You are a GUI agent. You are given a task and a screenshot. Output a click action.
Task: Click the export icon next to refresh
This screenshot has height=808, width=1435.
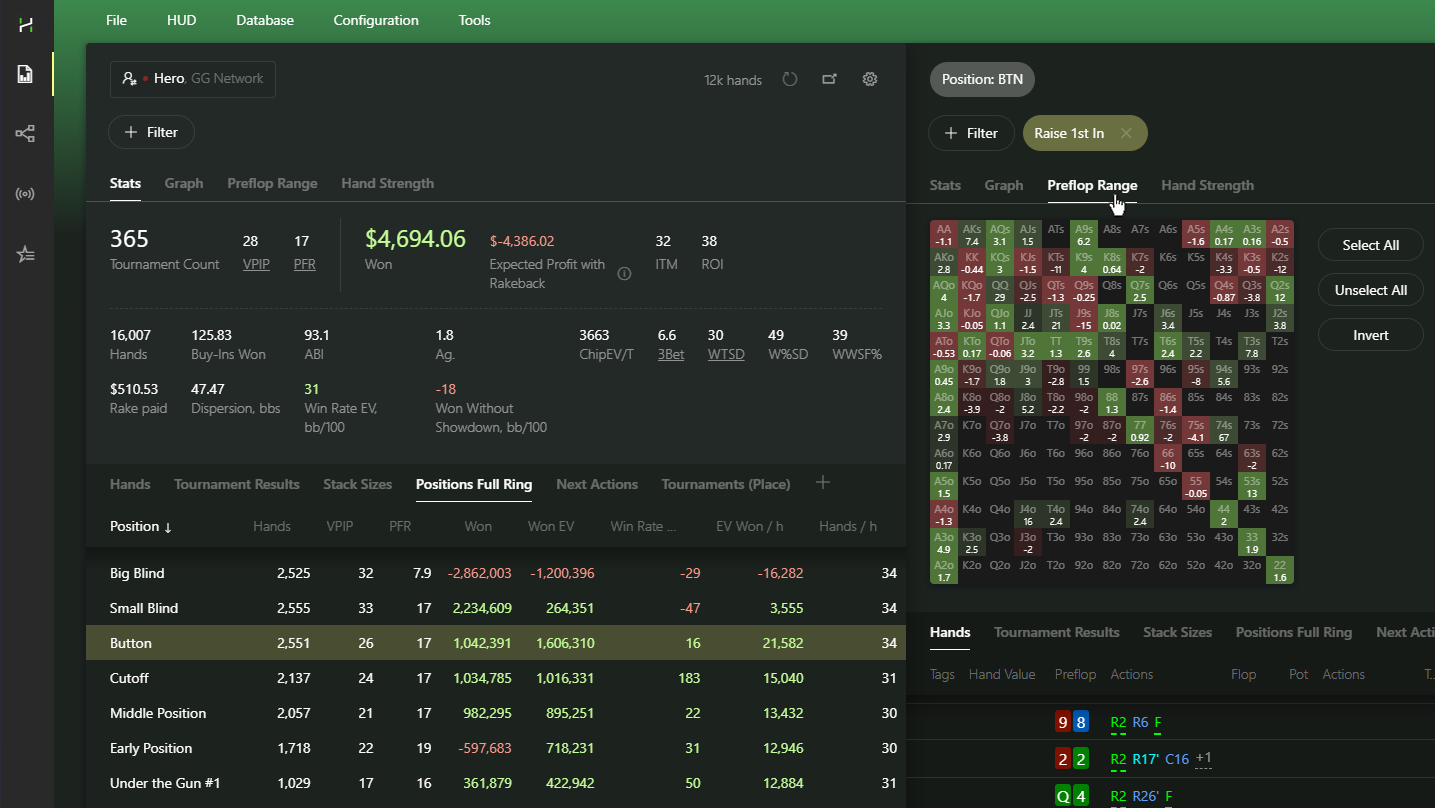[829, 79]
